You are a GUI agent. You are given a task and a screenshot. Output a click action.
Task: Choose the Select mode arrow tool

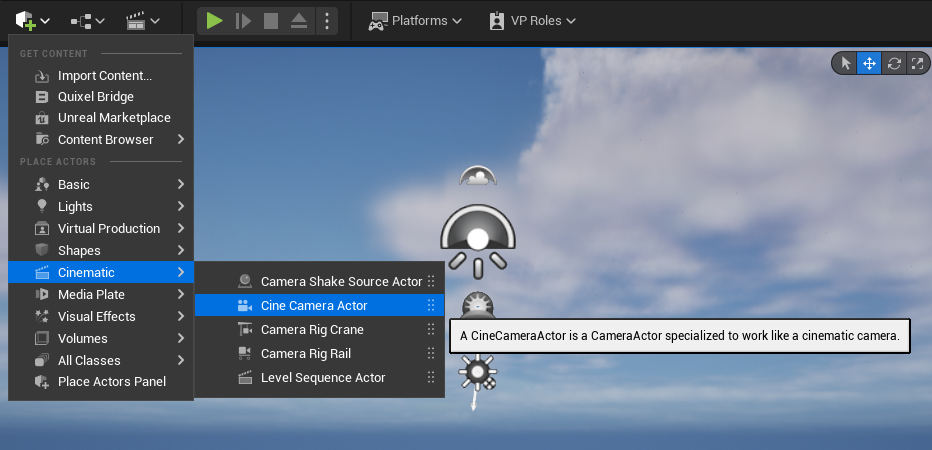pos(846,63)
